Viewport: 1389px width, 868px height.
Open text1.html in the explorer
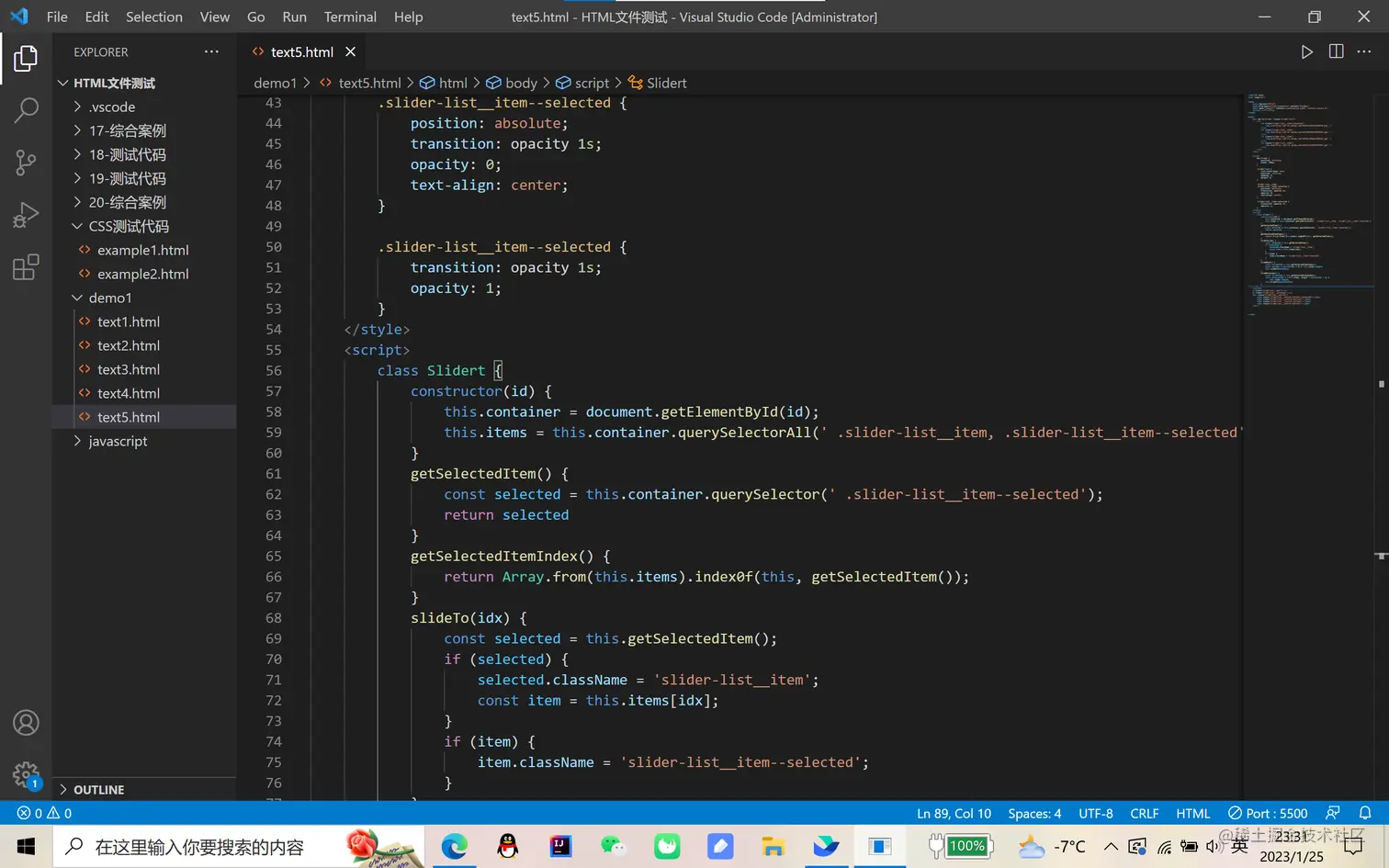tap(144, 321)
